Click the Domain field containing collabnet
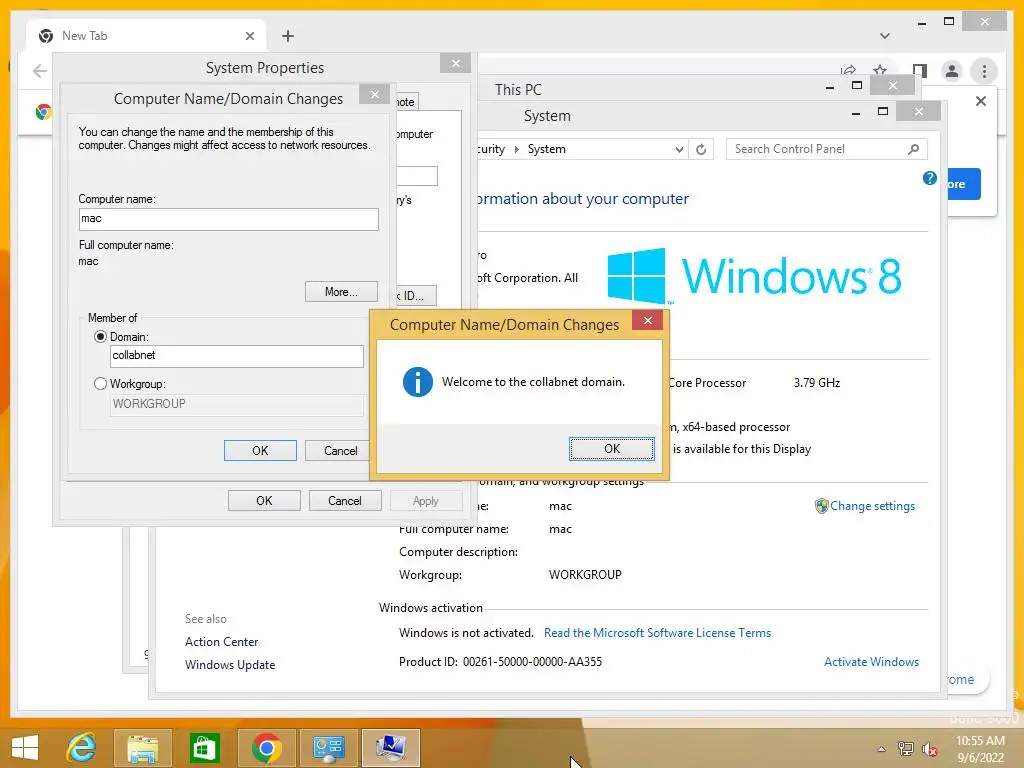Viewport: 1024px width, 768px height. [x=236, y=356]
